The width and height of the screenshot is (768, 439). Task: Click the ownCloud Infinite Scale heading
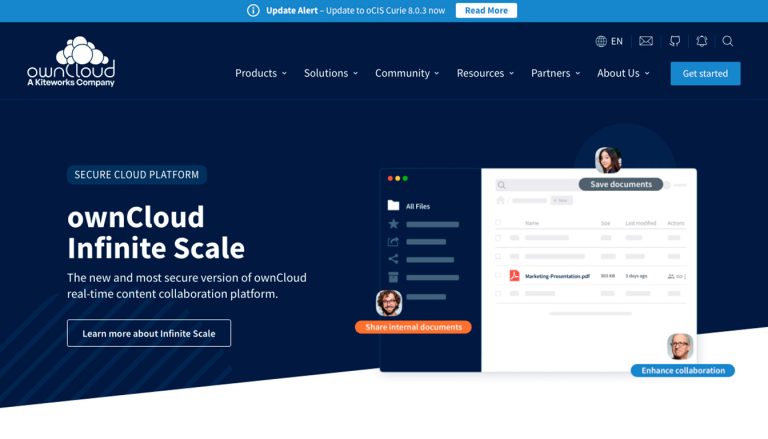tap(156, 233)
